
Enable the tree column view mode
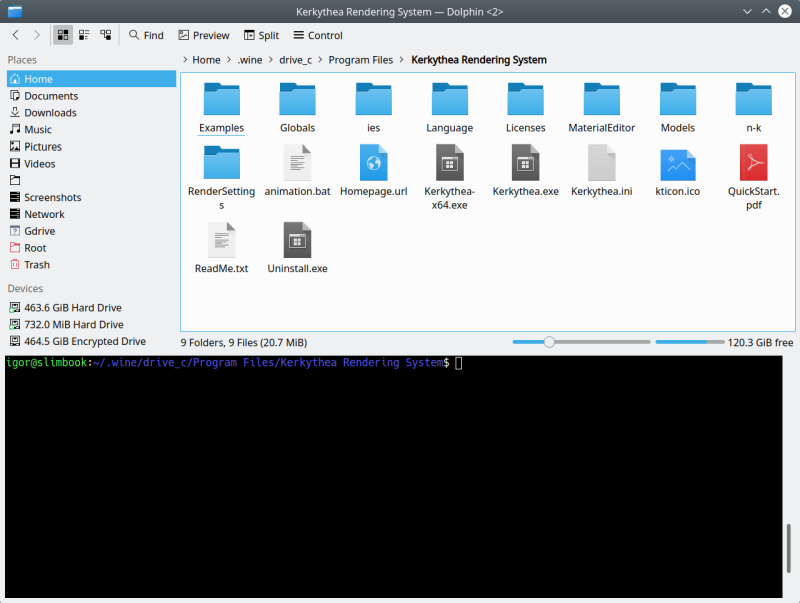pyautogui.click(x=105, y=34)
